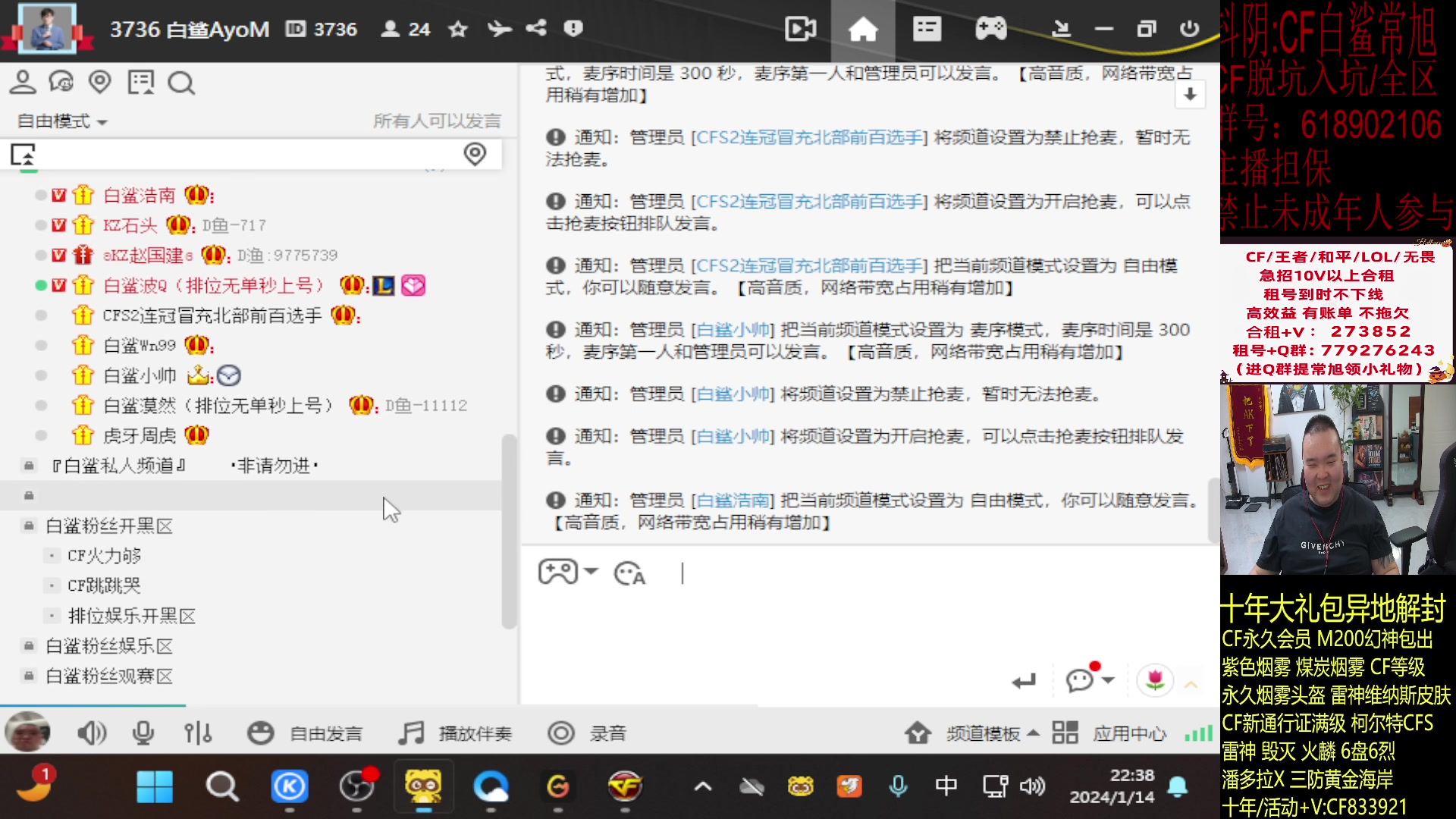Open the game controller panel in chat input
Image resolution: width=1456 pixels, height=819 pixels.
tap(557, 571)
